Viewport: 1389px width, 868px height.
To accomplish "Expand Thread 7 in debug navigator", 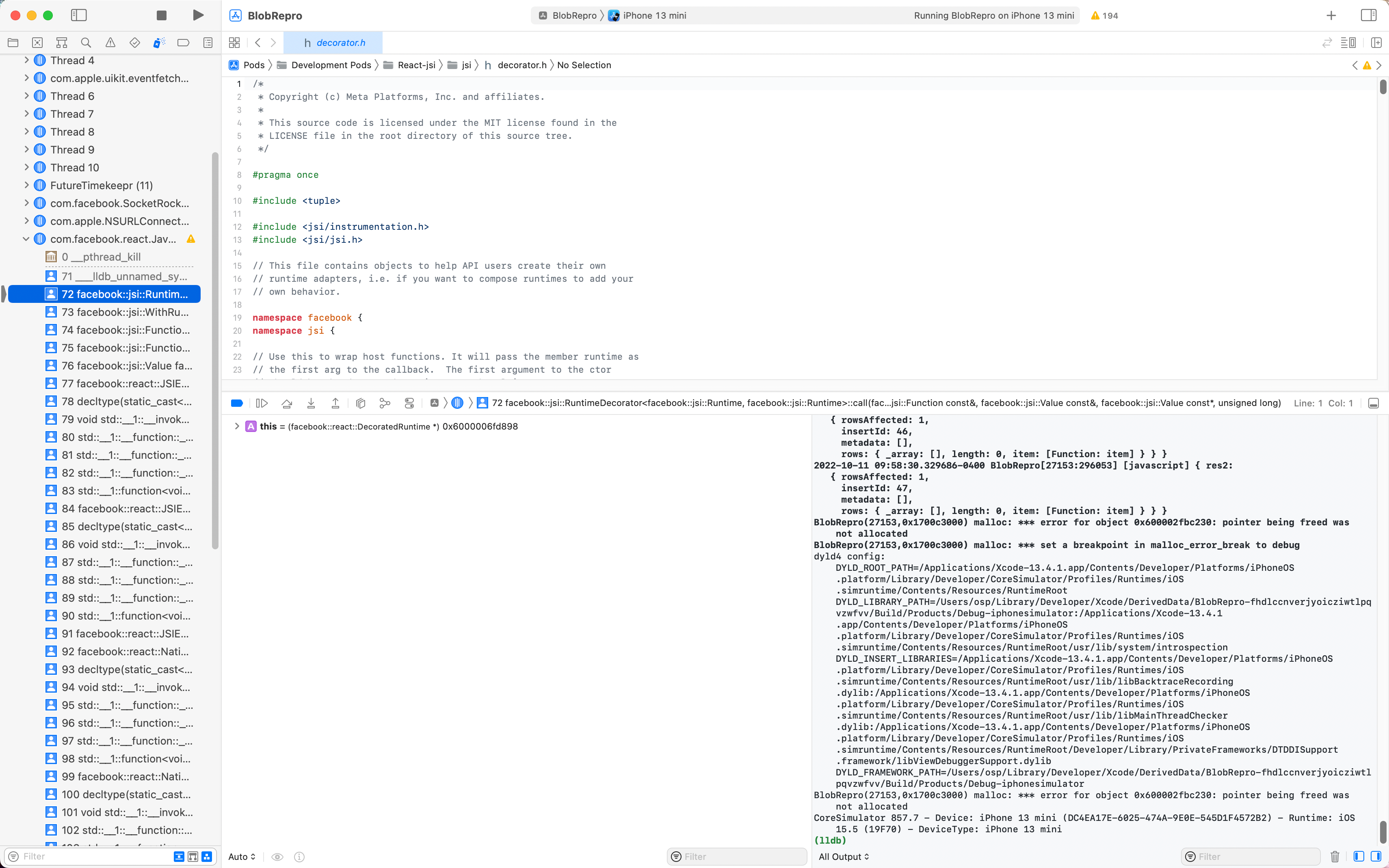I will tap(26, 114).
